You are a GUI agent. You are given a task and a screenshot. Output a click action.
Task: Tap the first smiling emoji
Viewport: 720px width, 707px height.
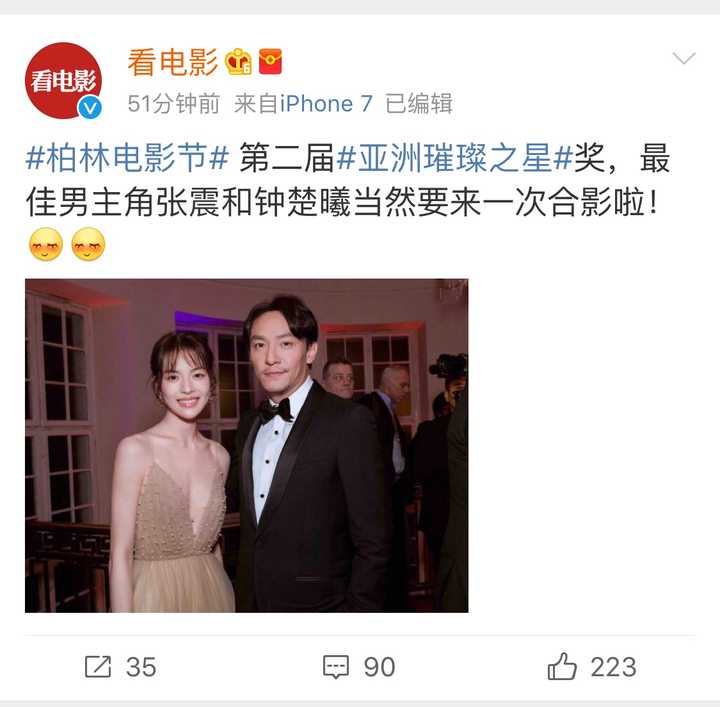(46, 244)
